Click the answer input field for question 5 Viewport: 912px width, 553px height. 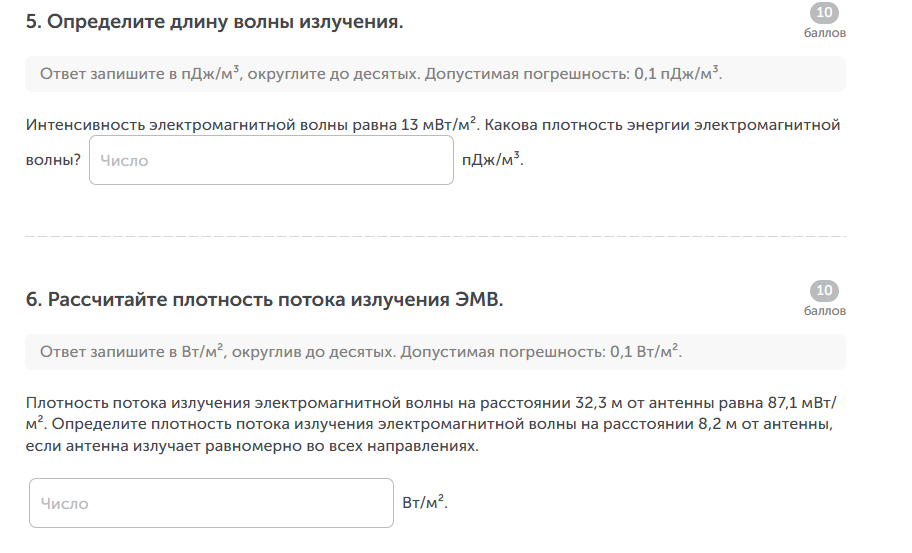tap(271, 160)
